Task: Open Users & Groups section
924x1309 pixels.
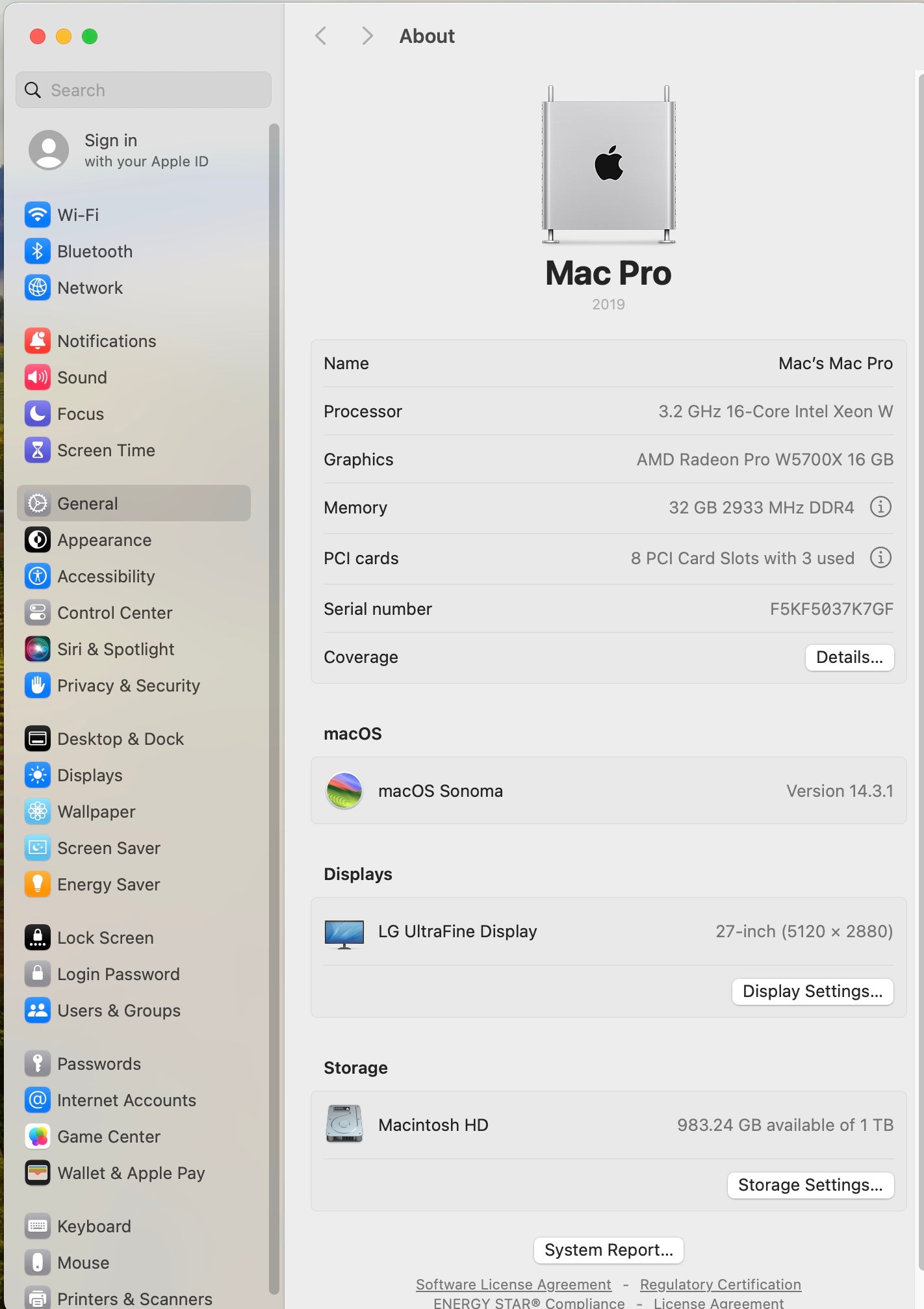Action: (118, 1010)
